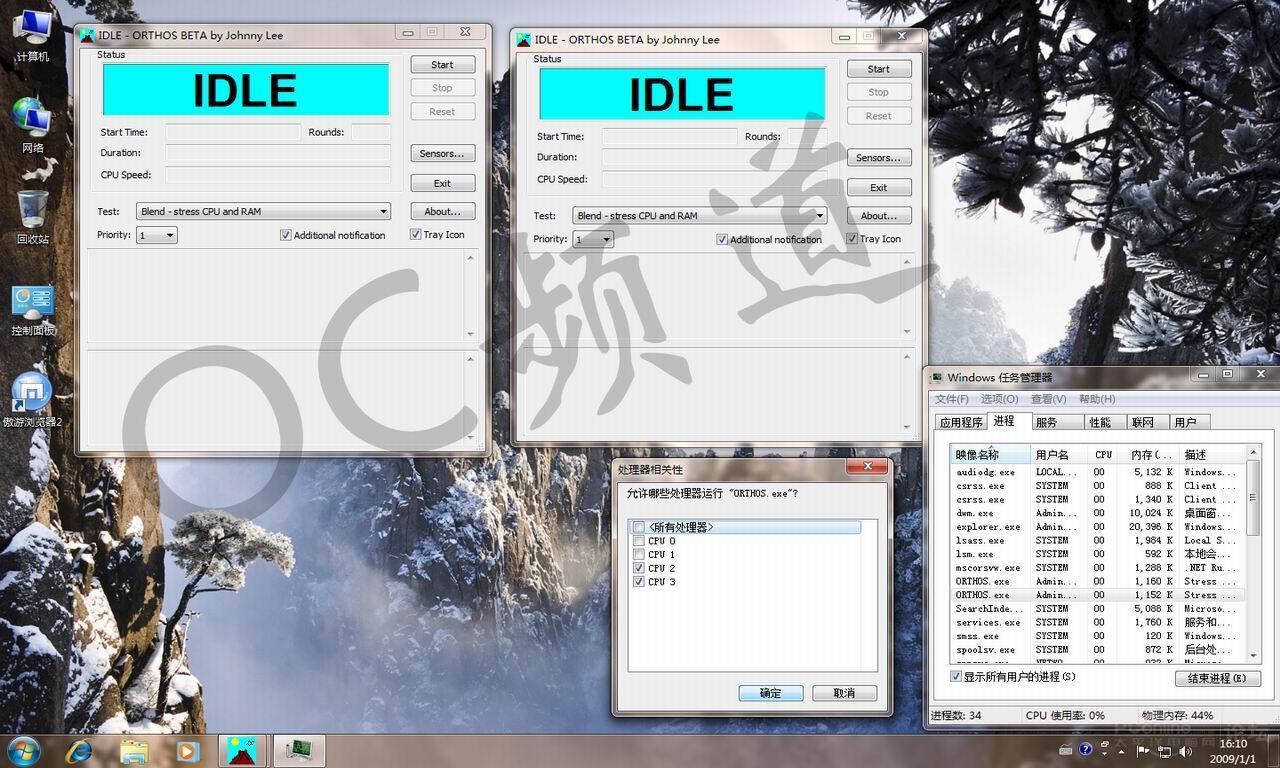The width and height of the screenshot is (1280, 768).
Task: Select the Recycle Bin icon (回收站)
Action: pos(32,217)
